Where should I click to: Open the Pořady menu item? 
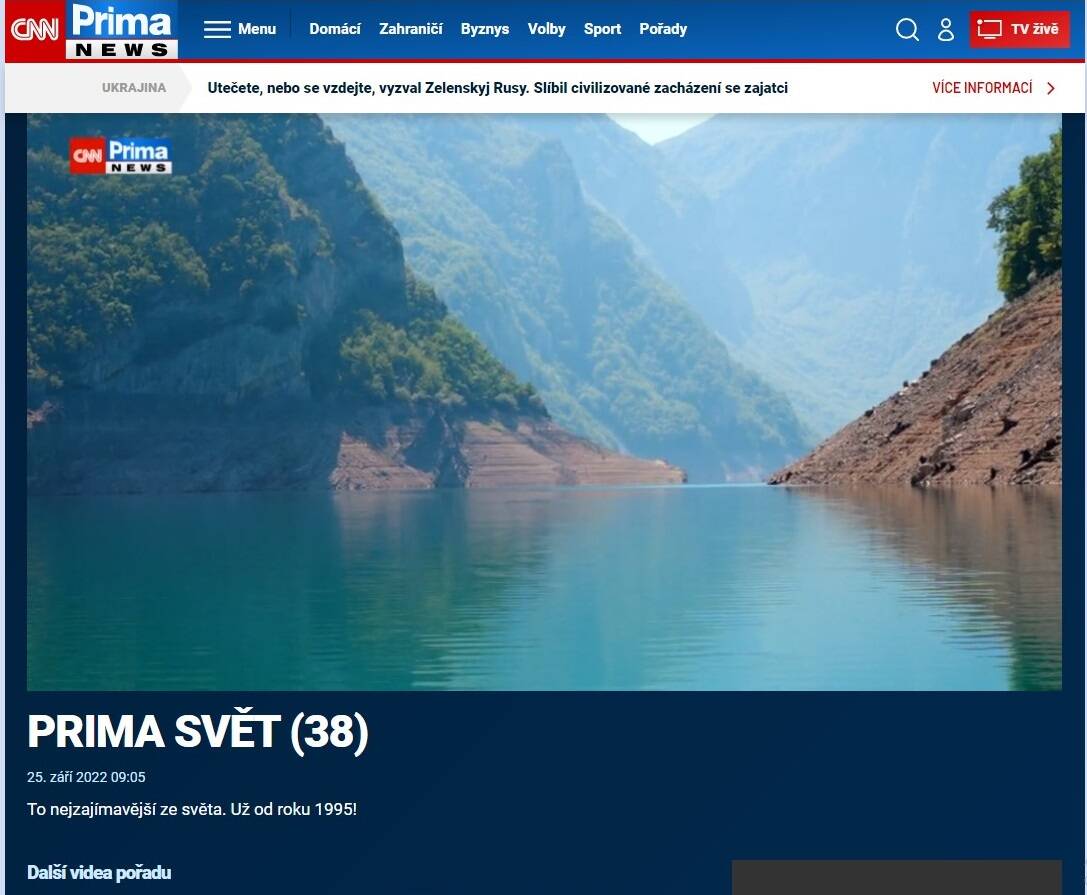663,29
